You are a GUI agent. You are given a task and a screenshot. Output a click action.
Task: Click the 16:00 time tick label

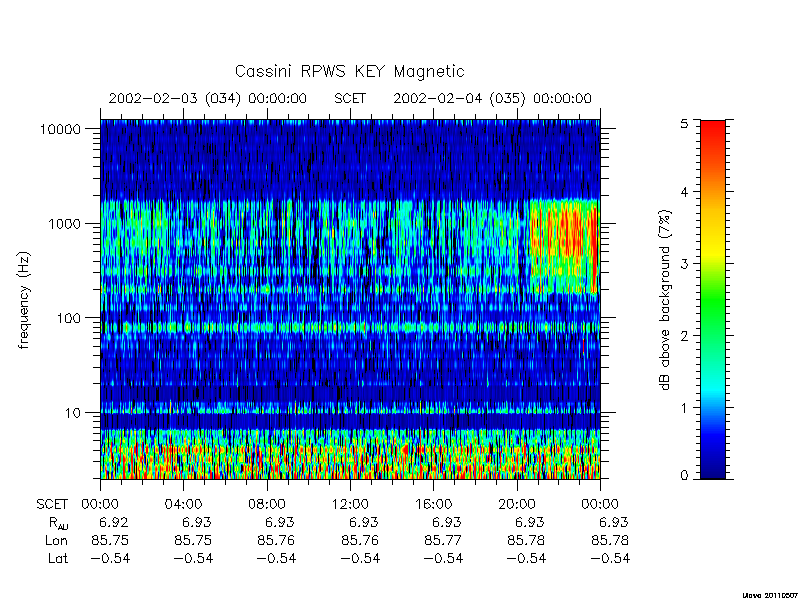(x=433, y=505)
